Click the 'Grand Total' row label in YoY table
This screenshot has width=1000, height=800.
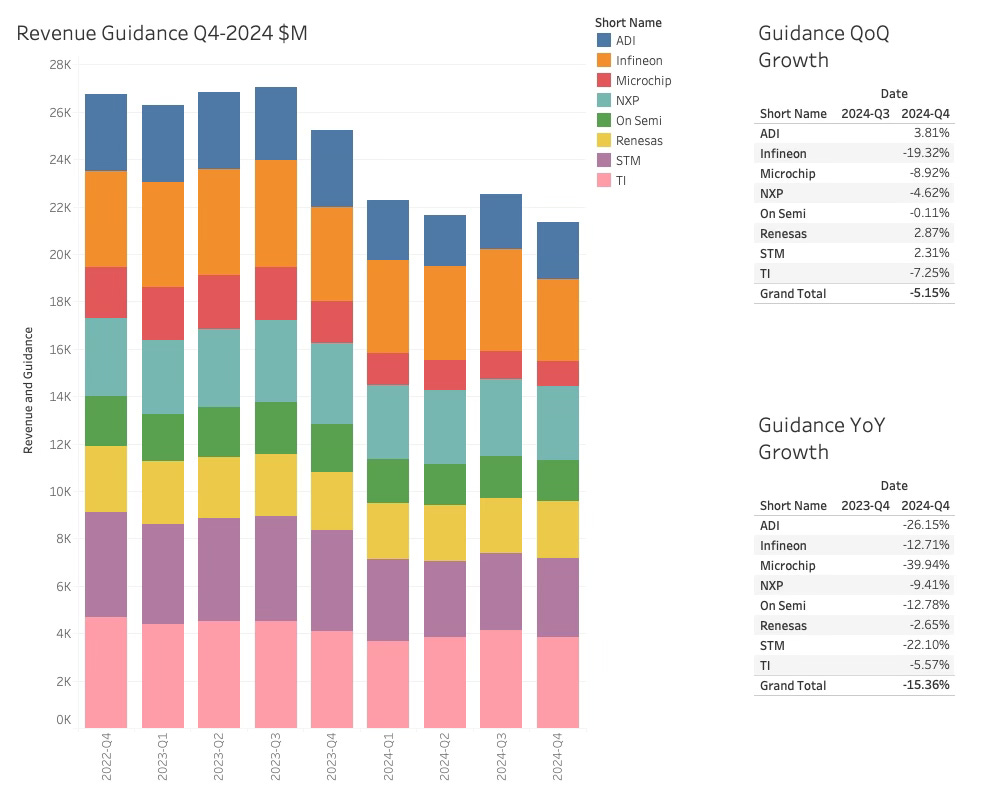[793, 686]
